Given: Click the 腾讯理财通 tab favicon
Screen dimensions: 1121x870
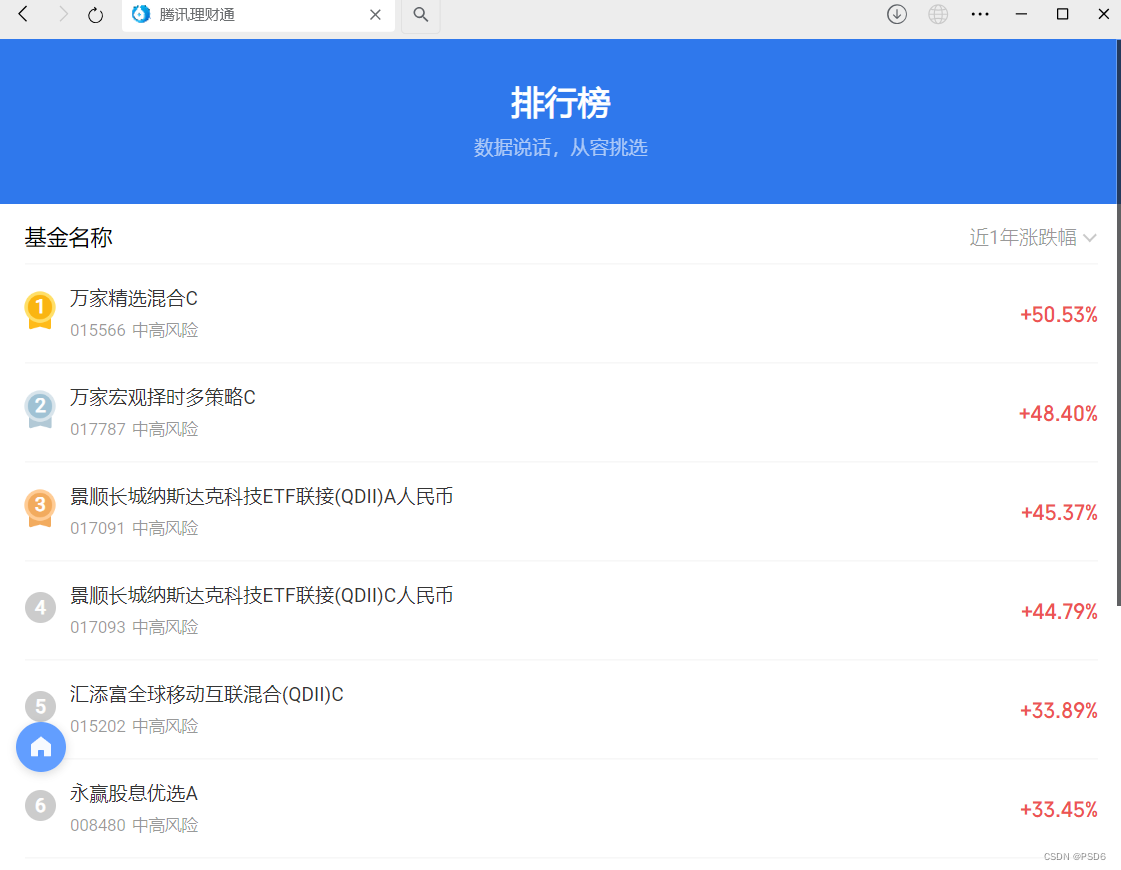Looking at the screenshot, I should pos(141,14).
